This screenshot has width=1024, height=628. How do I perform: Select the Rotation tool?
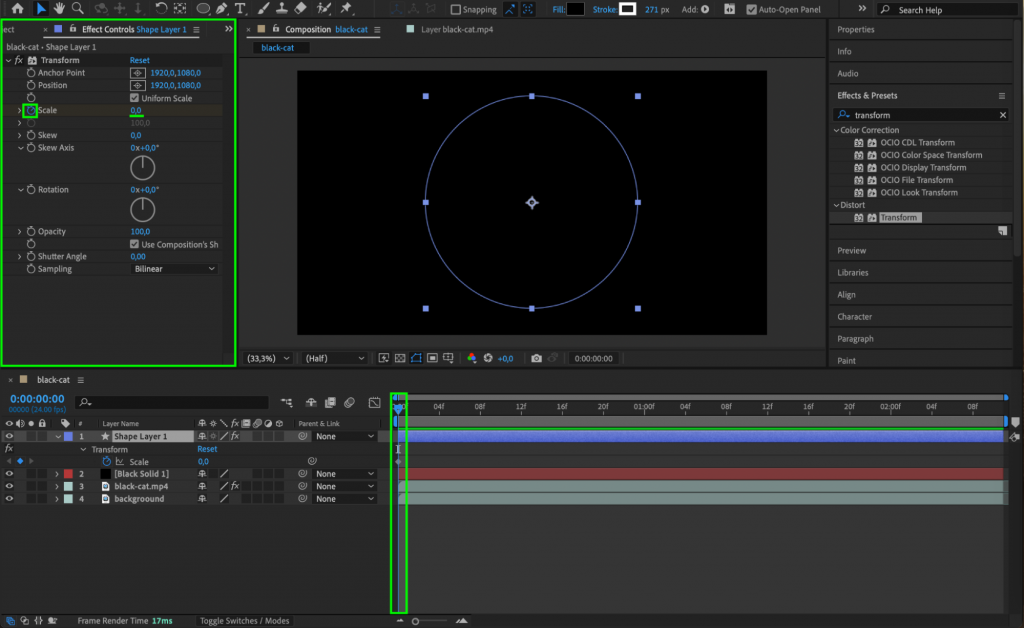point(160,9)
